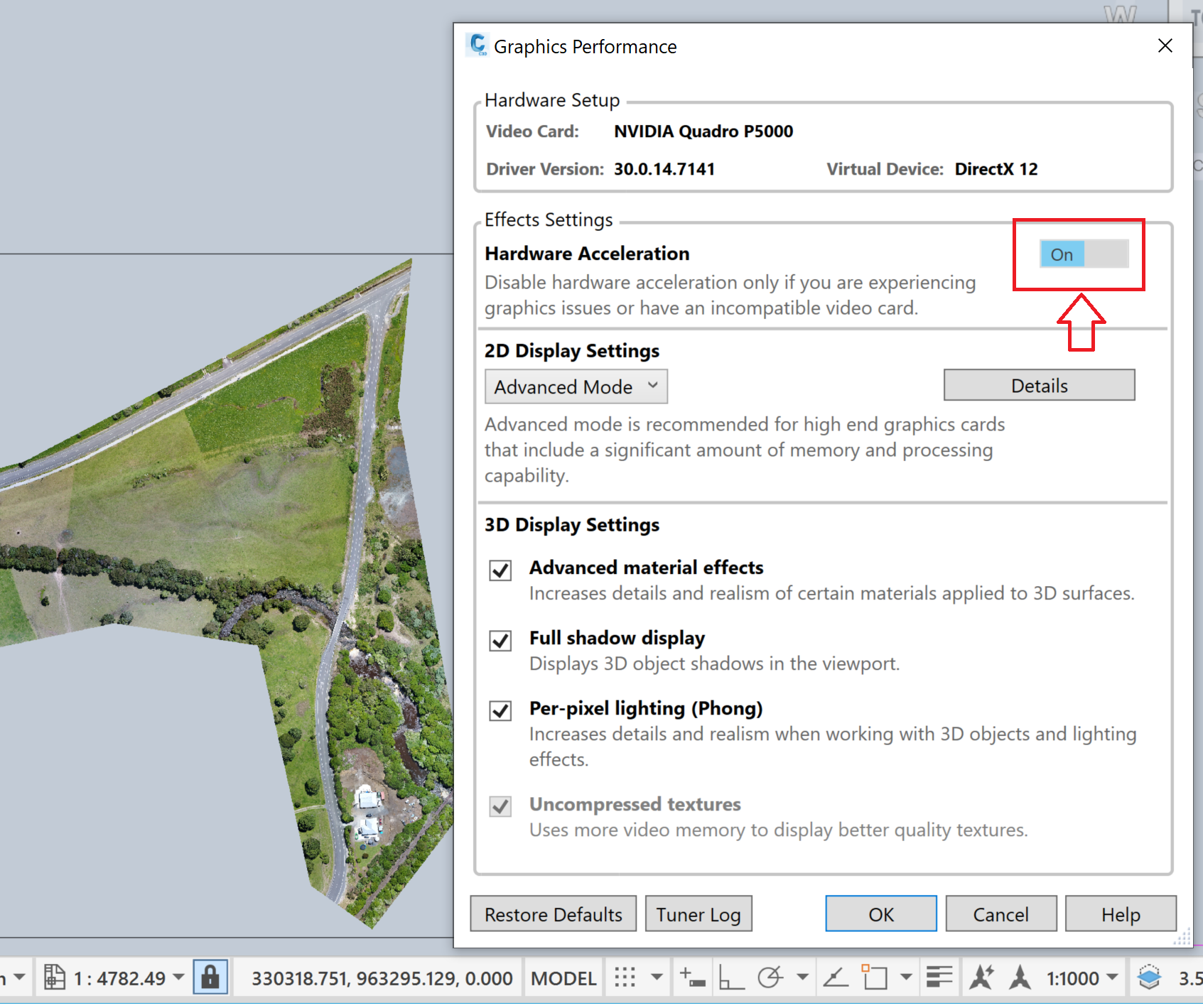1203x1008 pixels.
Task: Toggle object snap tracking icon
Action: click(x=835, y=977)
